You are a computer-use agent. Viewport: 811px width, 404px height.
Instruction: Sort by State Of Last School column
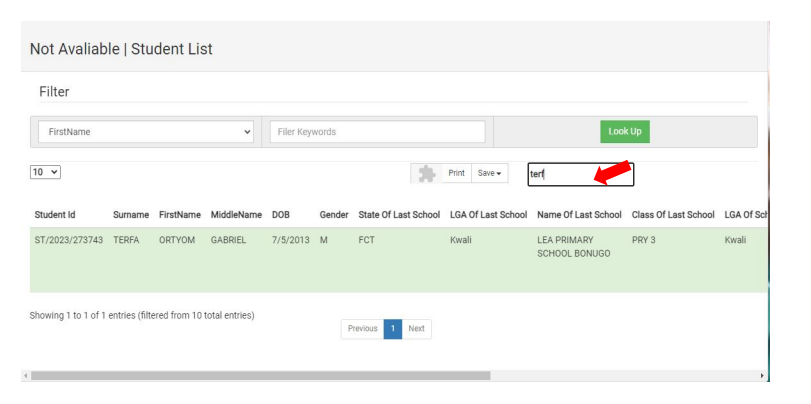click(398, 215)
